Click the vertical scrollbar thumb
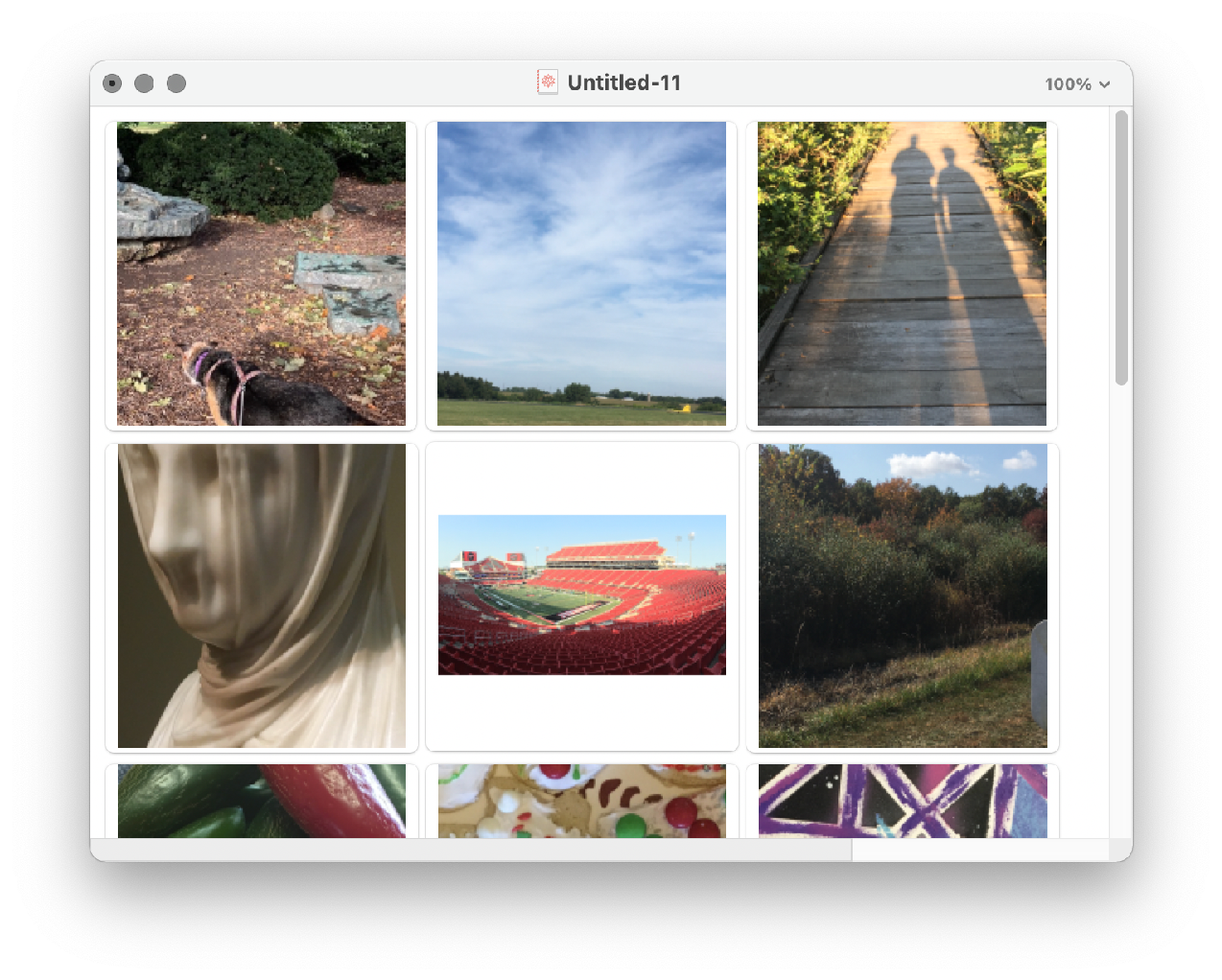This screenshot has height=980, width=1222. click(x=1121, y=247)
